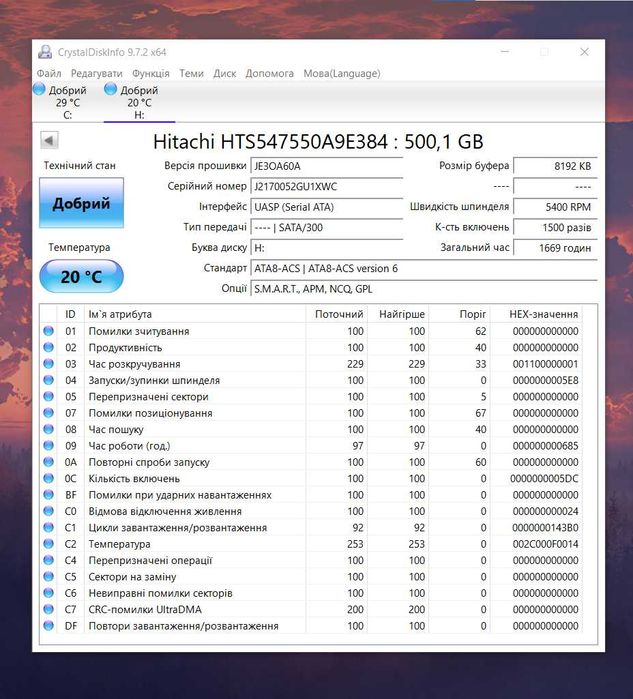The width and height of the screenshot is (633, 699).
Task: Click the standard field ATA8-ACS version 6
Action: 423,268
